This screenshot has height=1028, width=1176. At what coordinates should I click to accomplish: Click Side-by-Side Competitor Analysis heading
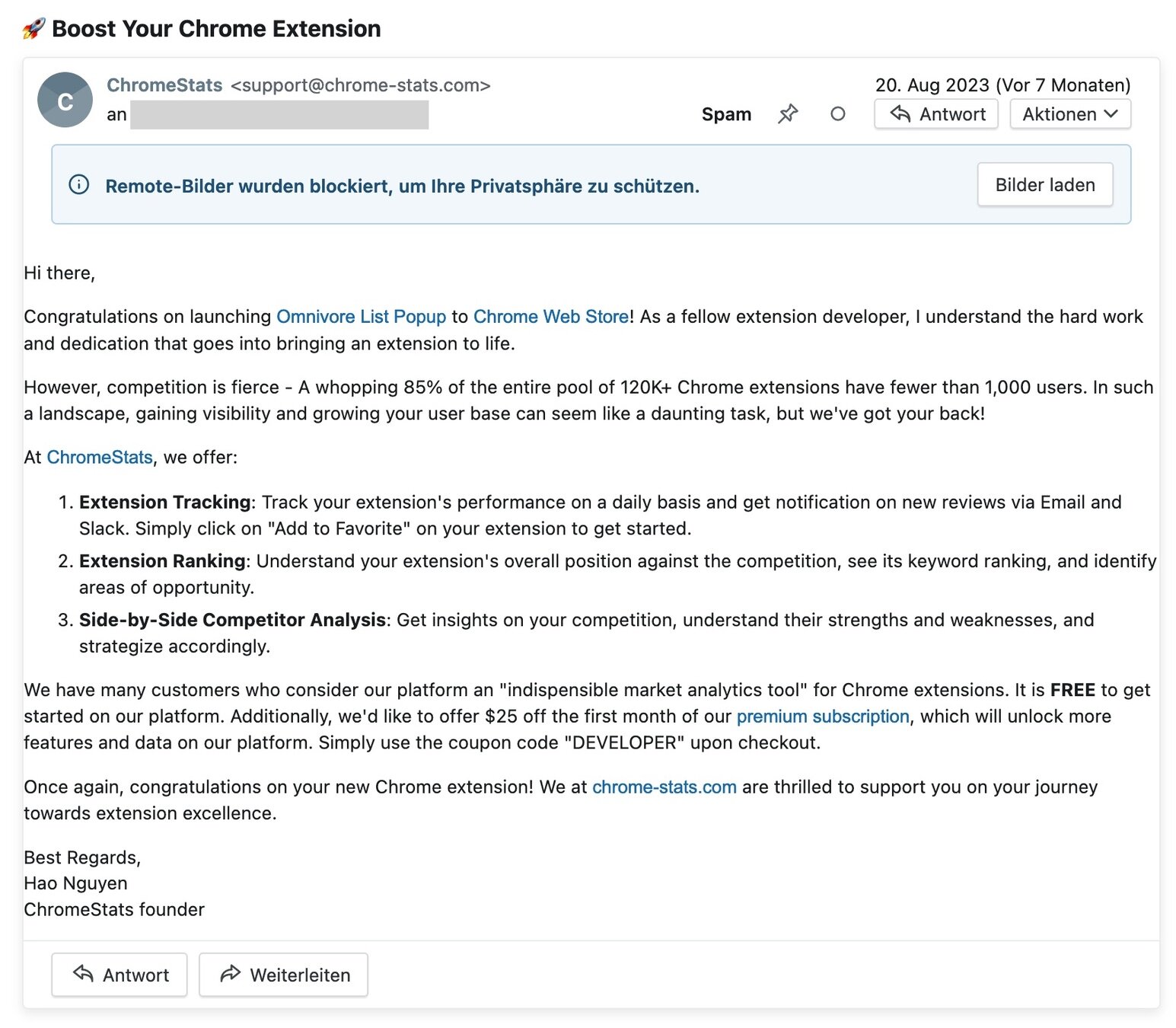(x=232, y=620)
